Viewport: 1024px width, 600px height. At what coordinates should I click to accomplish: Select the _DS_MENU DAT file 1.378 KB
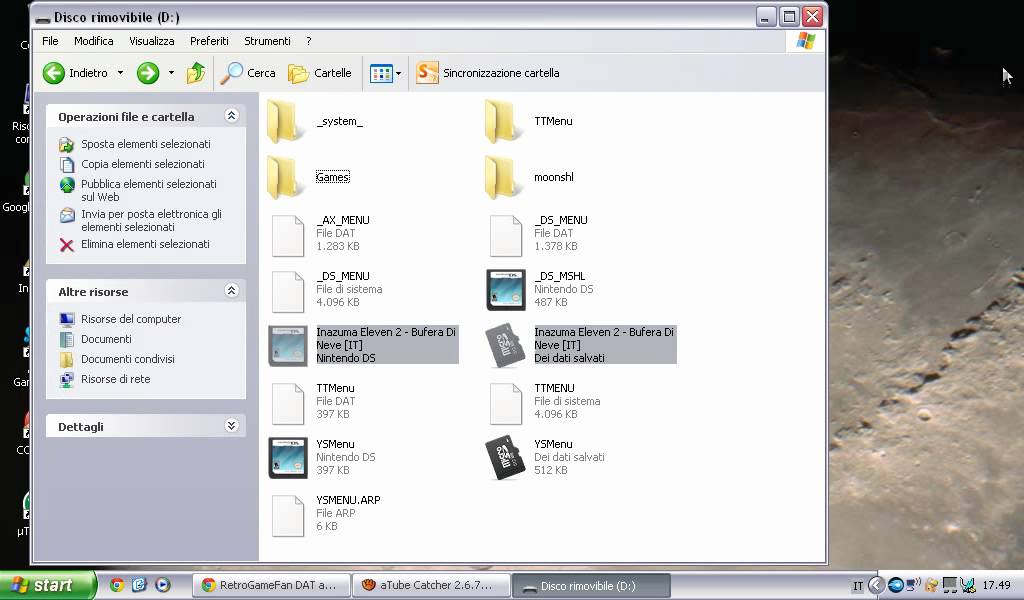506,236
